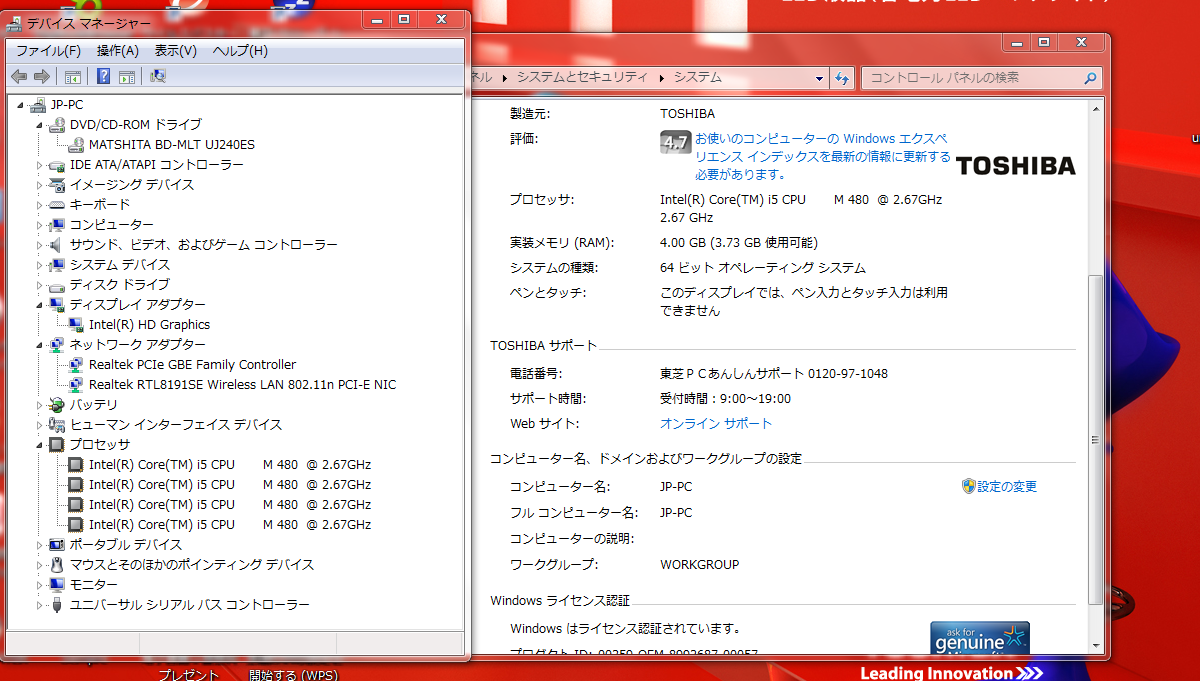Click the IDE ATA/ATAPI コントローラー icon
This screenshot has width=1200, height=681.
click(58, 164)
